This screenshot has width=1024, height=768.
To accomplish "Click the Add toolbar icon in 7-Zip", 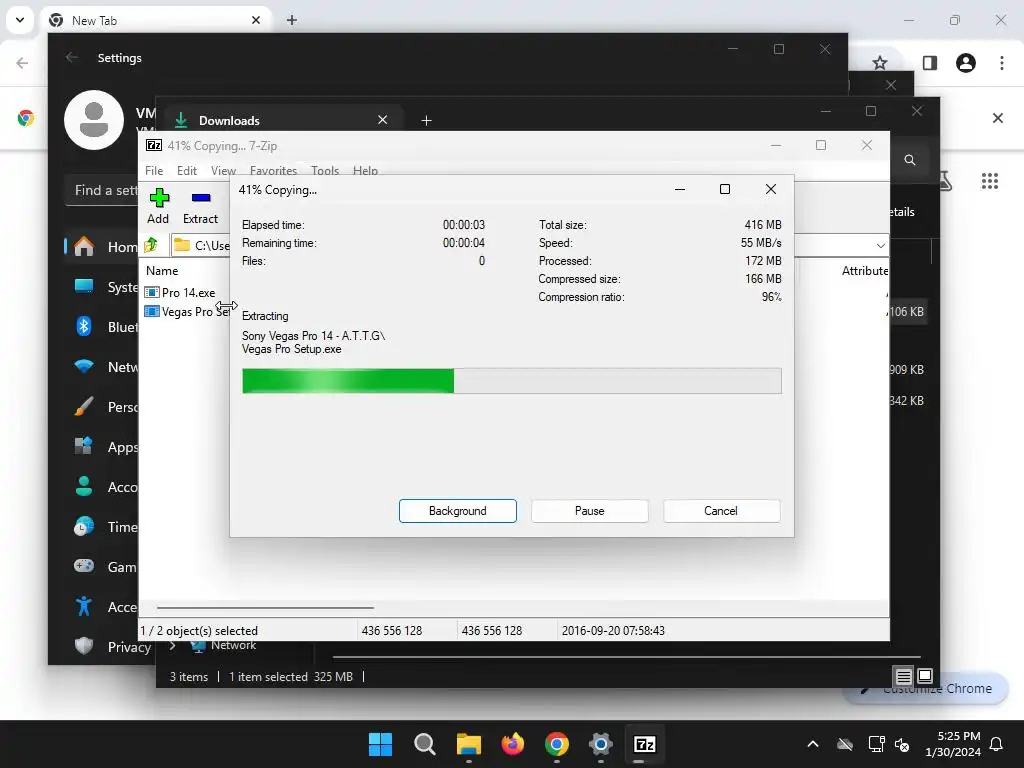I will tap(158, 206).
